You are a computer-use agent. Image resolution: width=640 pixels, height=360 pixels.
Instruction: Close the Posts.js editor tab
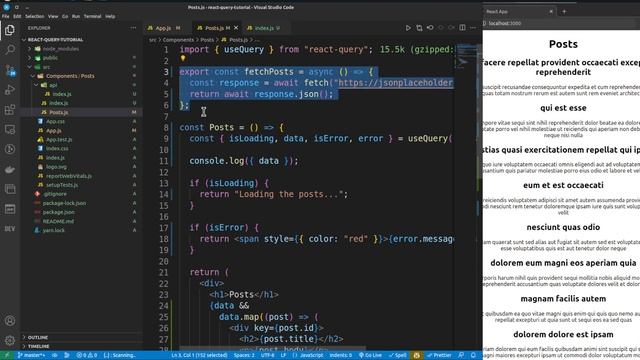click(x=236, y=28)
